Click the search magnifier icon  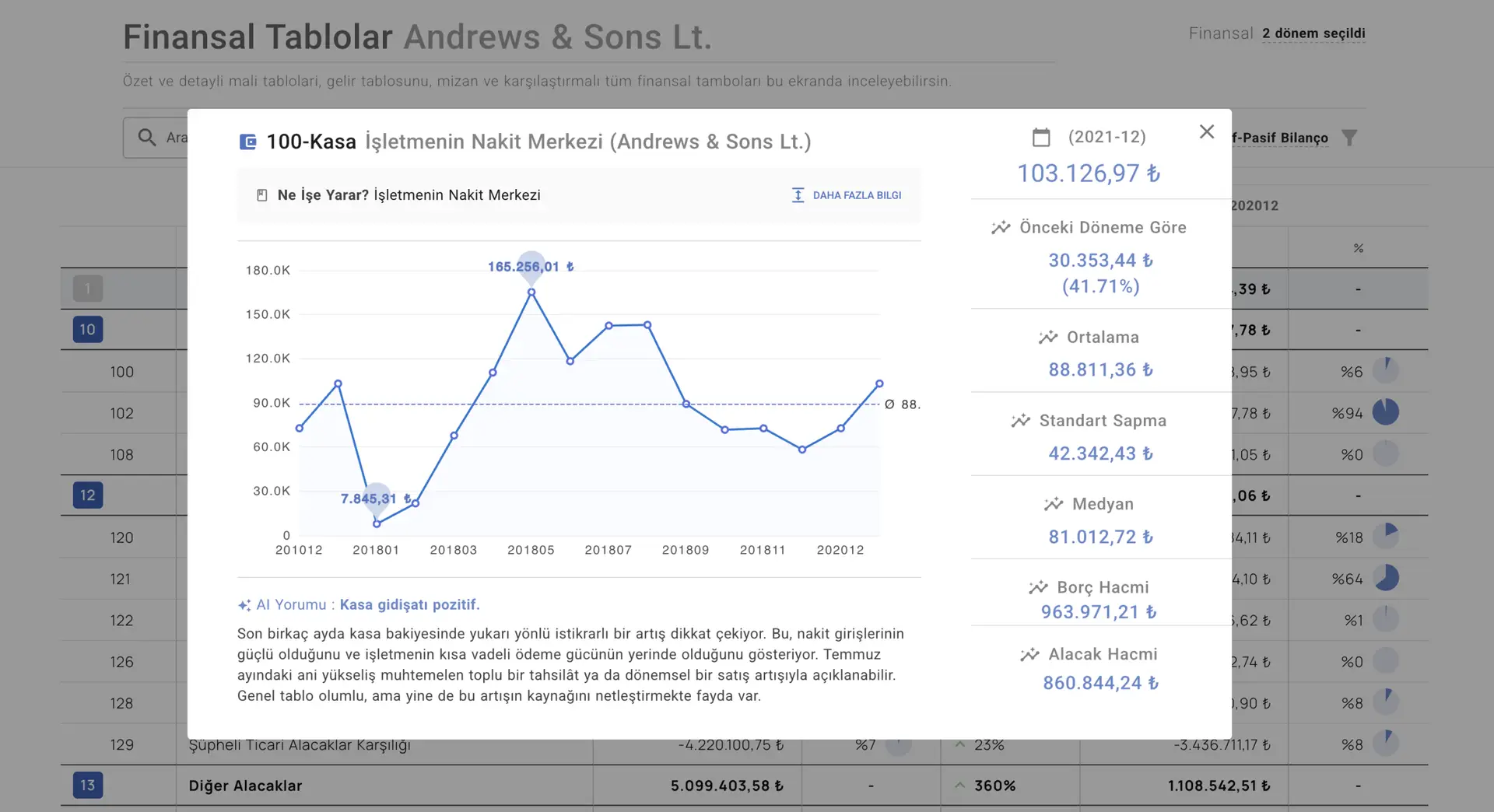tap(146, 138)
